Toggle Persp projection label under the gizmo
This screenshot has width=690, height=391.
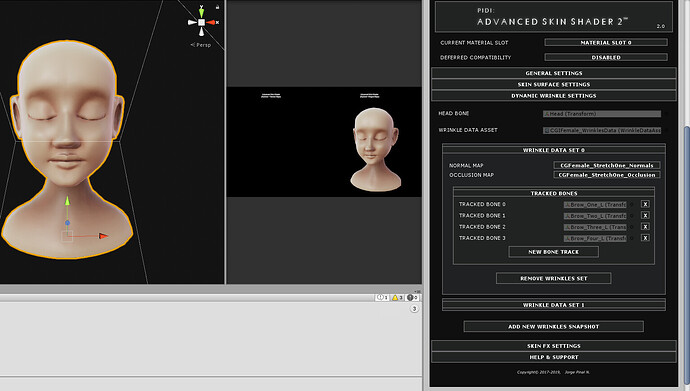[x=201, y=45]
